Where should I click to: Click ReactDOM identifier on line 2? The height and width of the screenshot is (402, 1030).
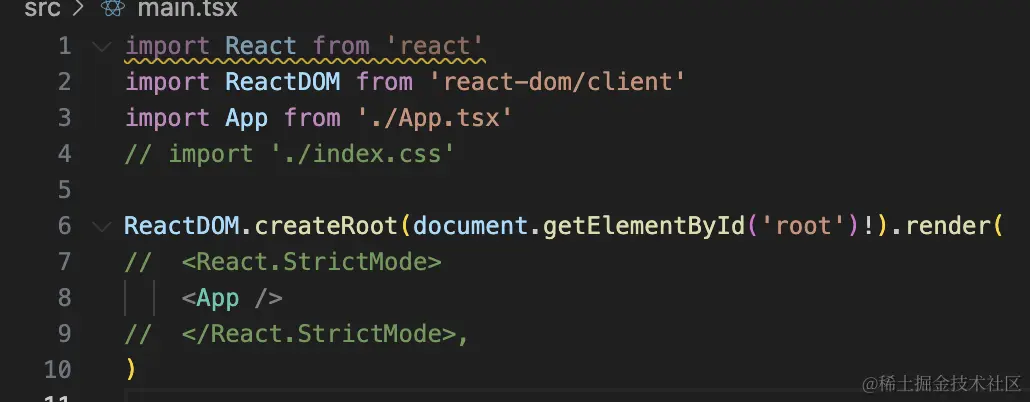point(283,82)
